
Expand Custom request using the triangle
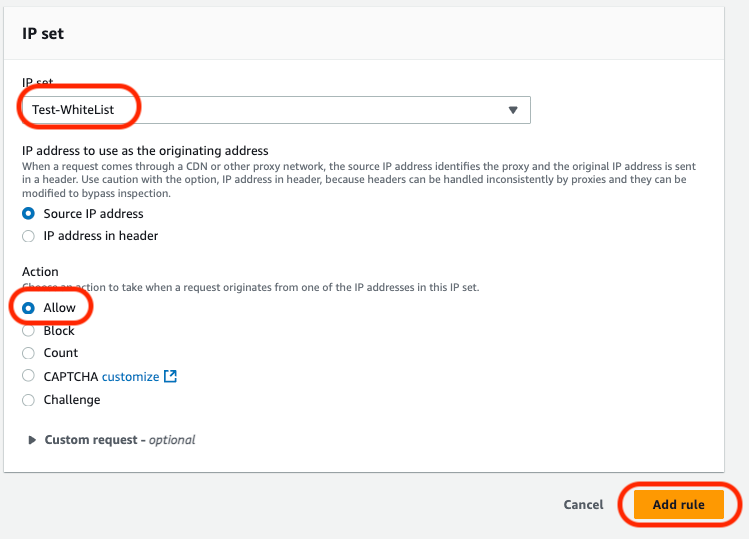(x=33, y=440)
